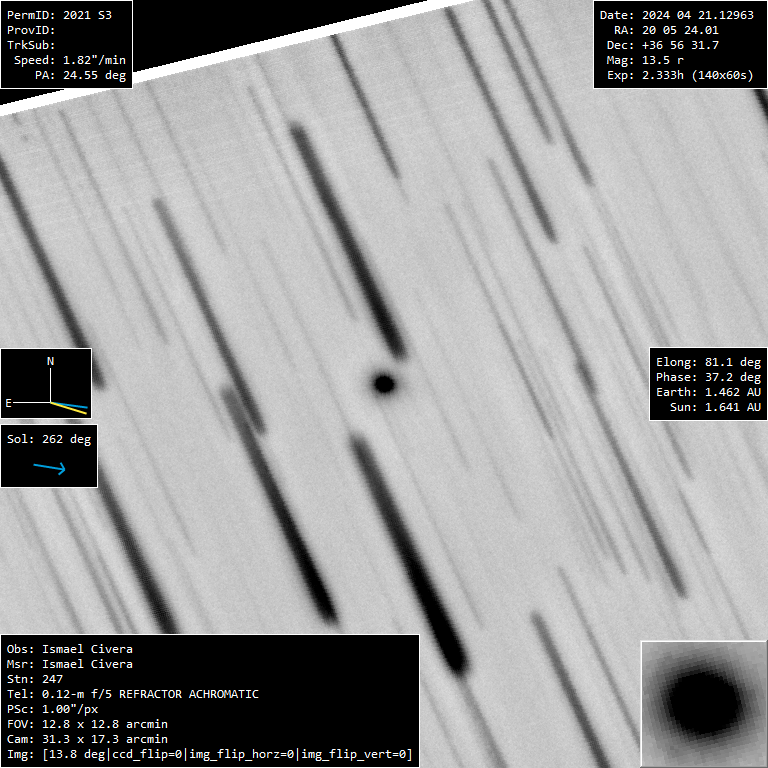Click the Msr: Ismael Civera line
This screenshot has height=768, width=768.
[70, 664]
